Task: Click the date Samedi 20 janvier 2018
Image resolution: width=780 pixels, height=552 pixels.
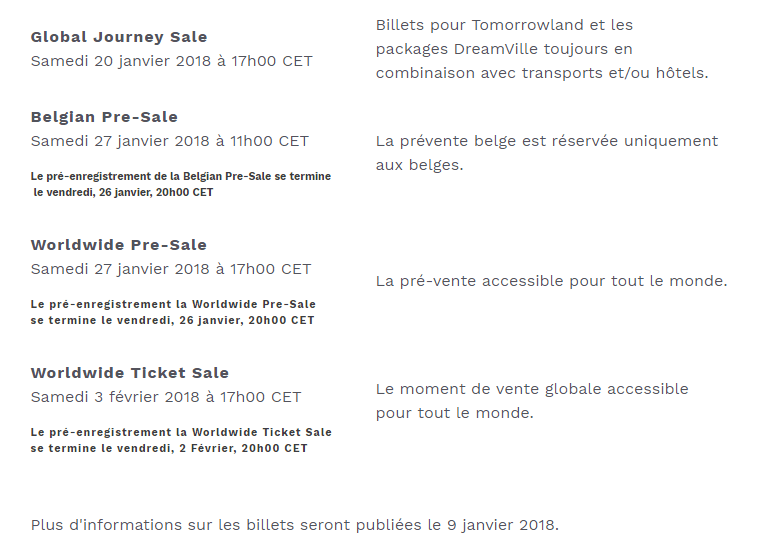Action: [x=121, y=61]
